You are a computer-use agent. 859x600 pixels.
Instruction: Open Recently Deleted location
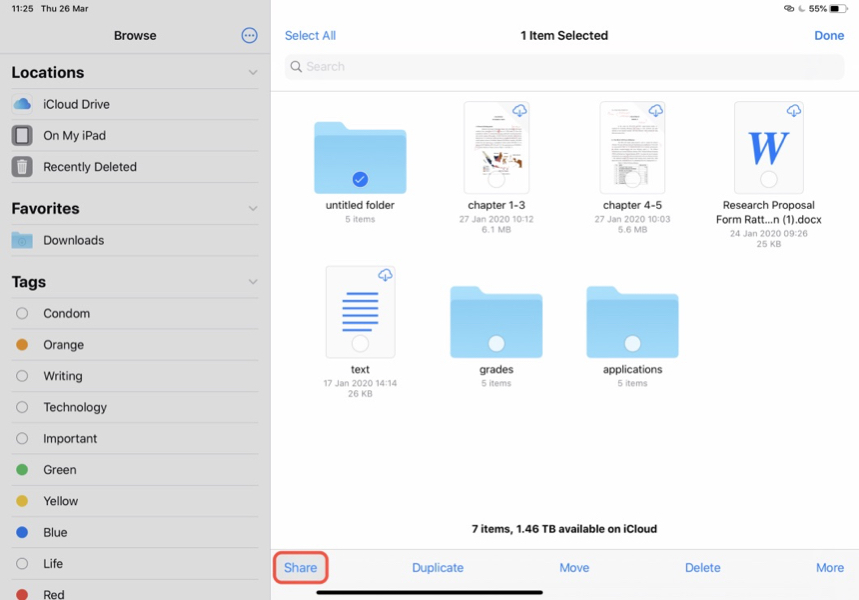135,167
